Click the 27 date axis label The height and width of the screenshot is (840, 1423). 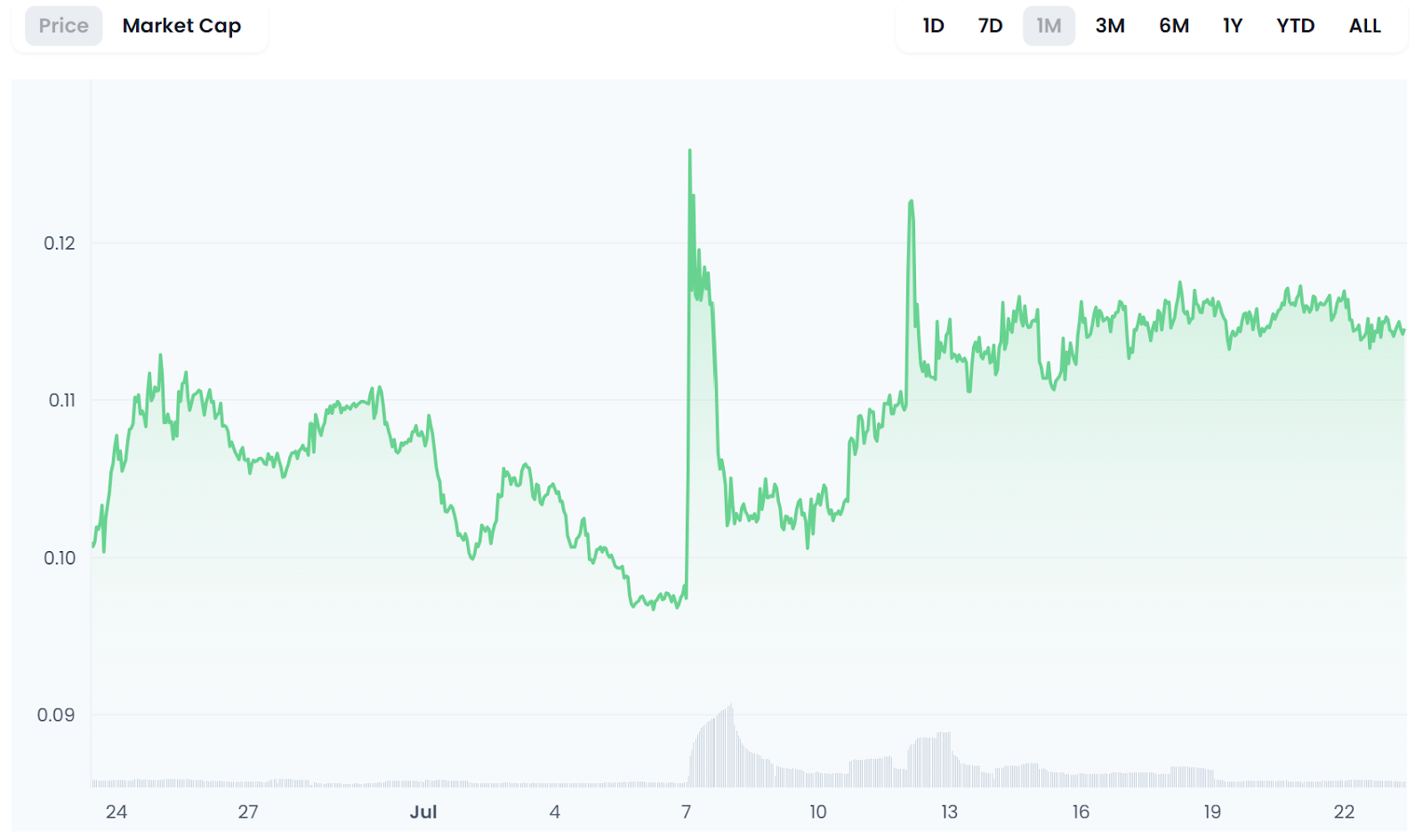tap(248, 812)
